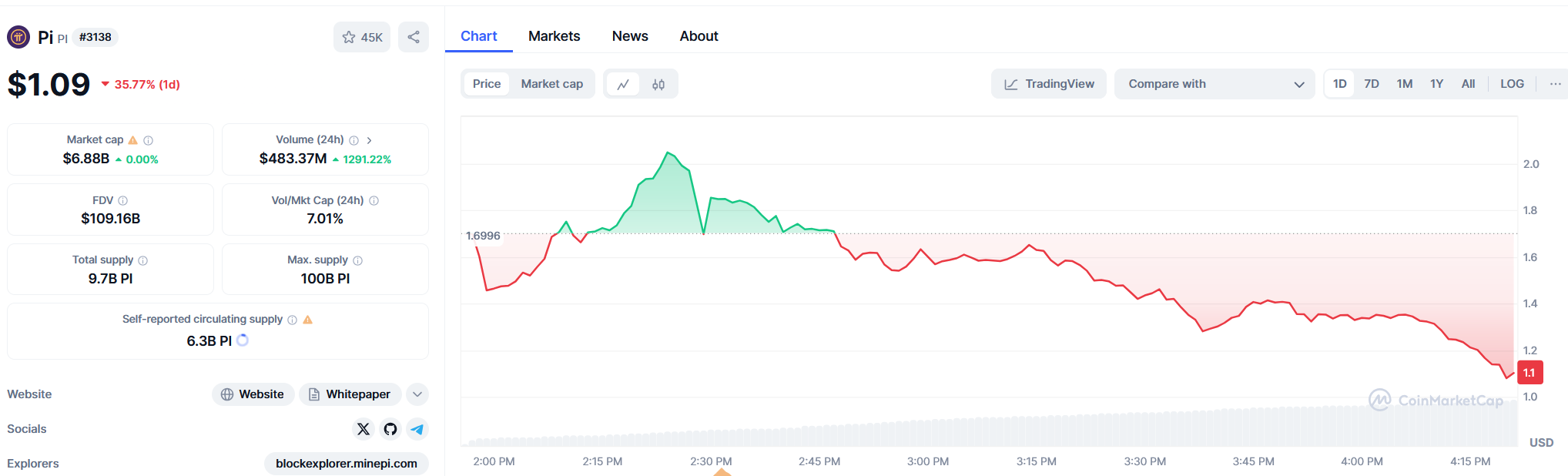Click the $109.16B FDV value
This screenshot has height=476, width=1568.
click(x=111, y=219)
